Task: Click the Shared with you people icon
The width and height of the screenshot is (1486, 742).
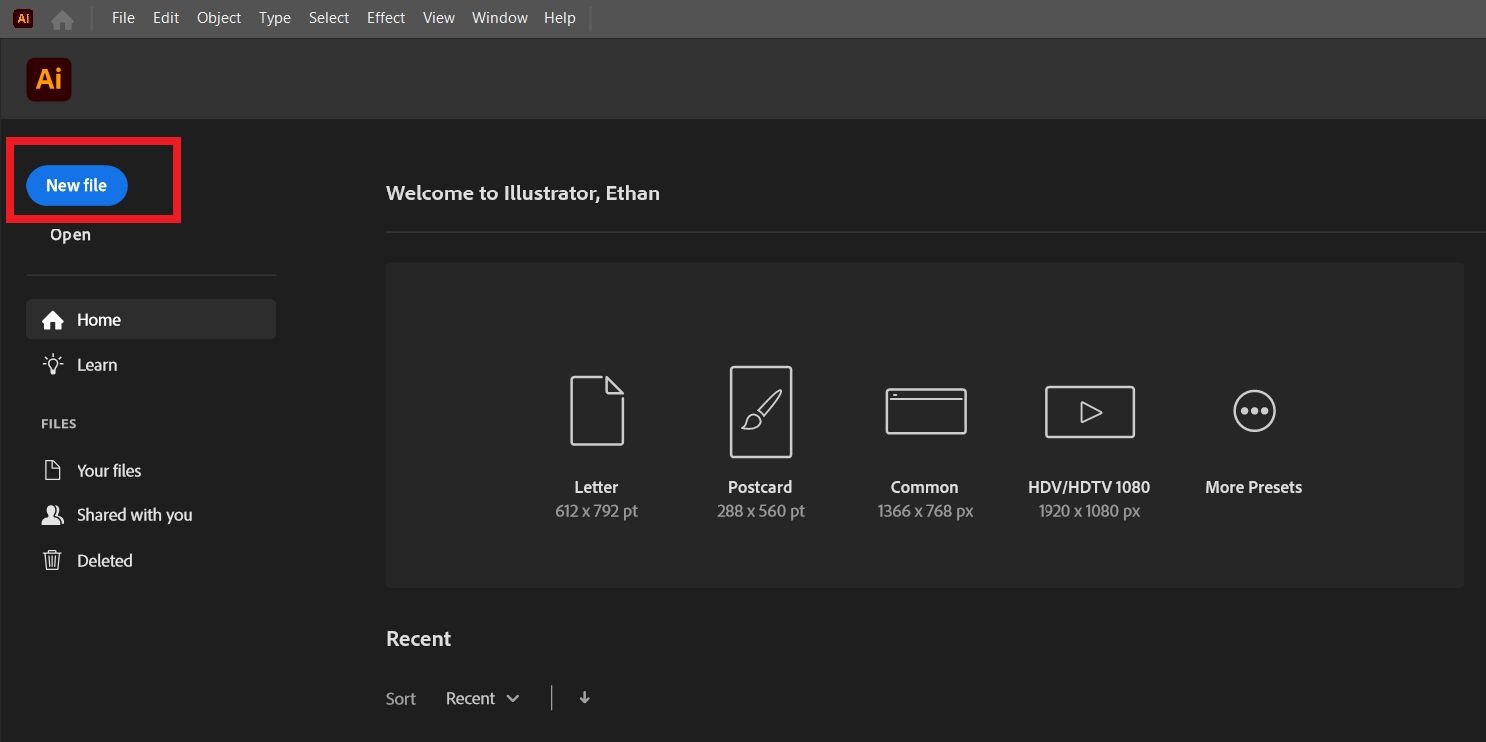Action: (53, 515)
